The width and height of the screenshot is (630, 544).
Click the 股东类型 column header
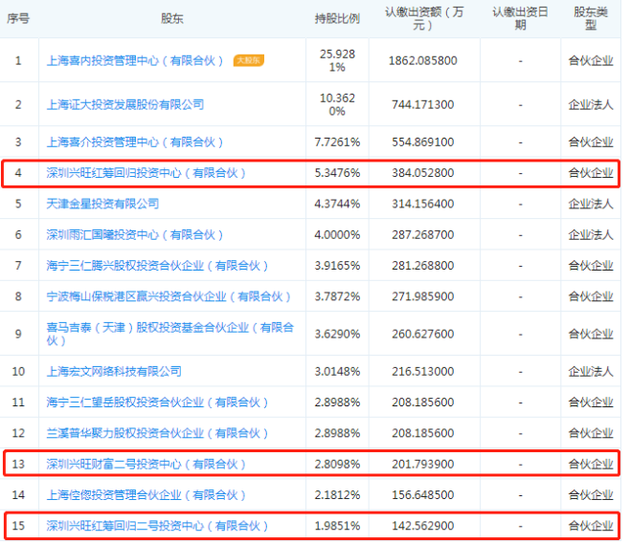point(591,18)
